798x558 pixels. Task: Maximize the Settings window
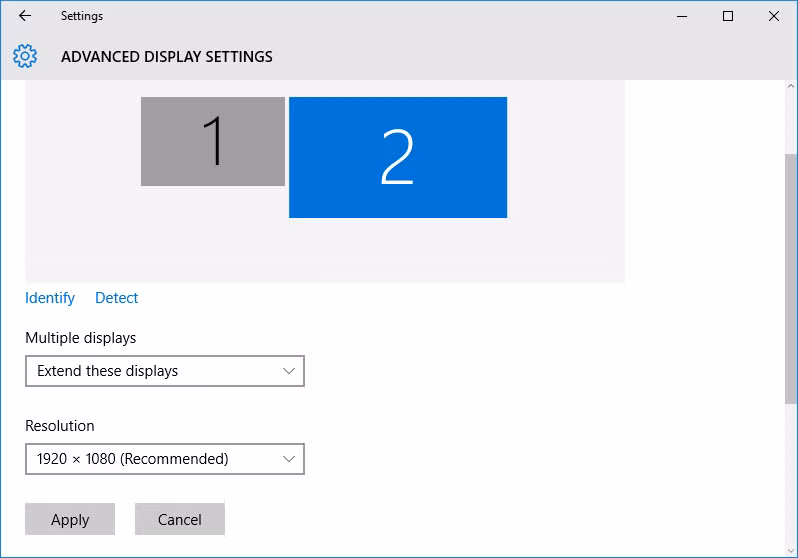[728, 16]
